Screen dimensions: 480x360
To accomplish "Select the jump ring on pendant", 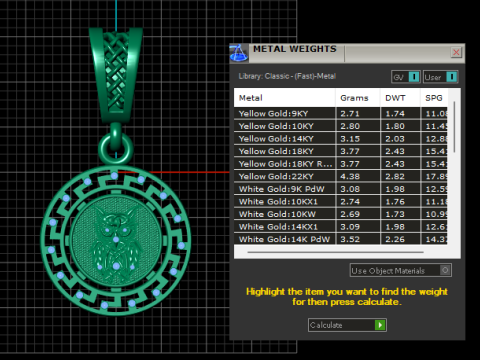I will pyautogui.click(x=116, y=148).
